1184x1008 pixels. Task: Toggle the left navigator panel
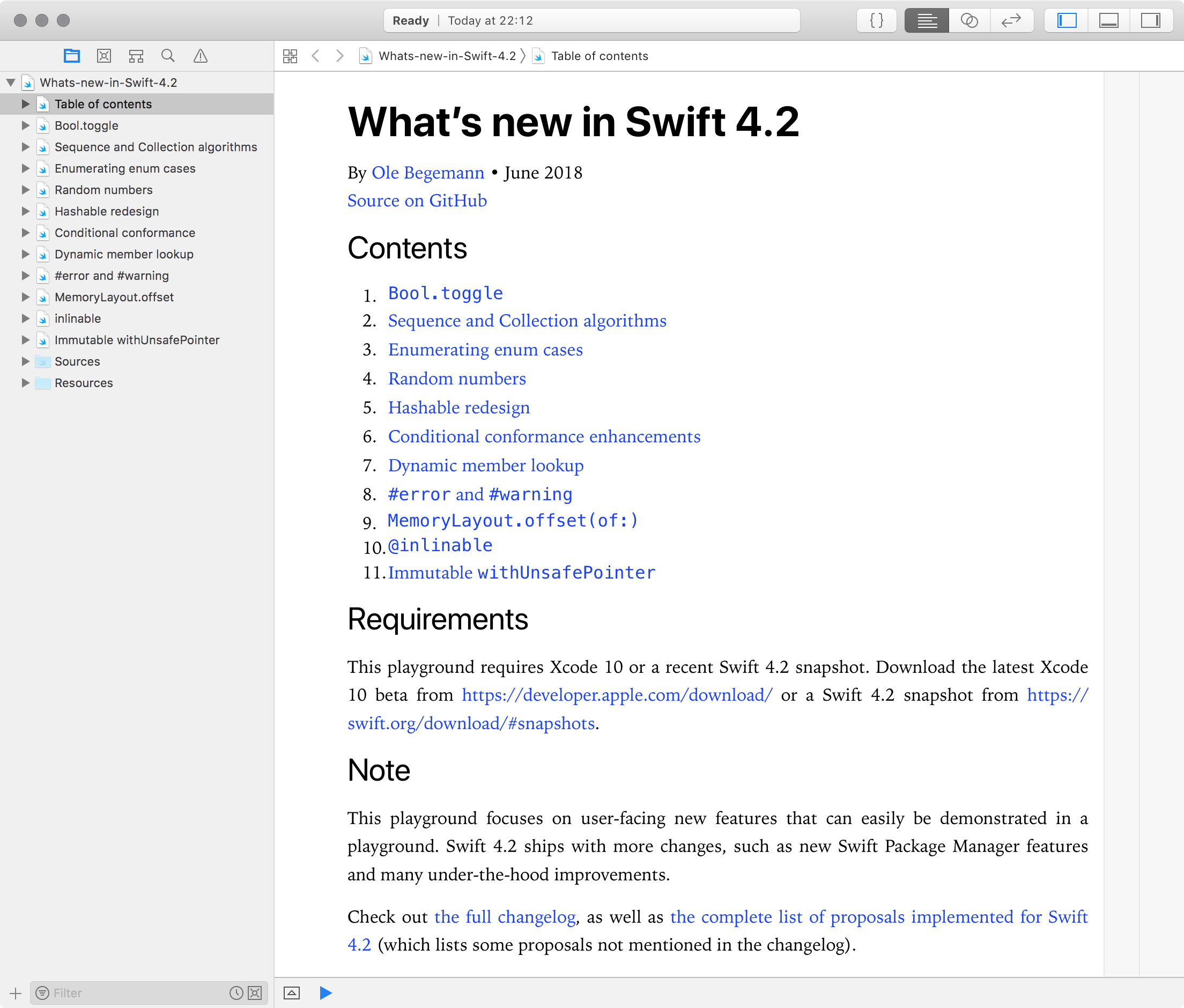pos(1066,20)
